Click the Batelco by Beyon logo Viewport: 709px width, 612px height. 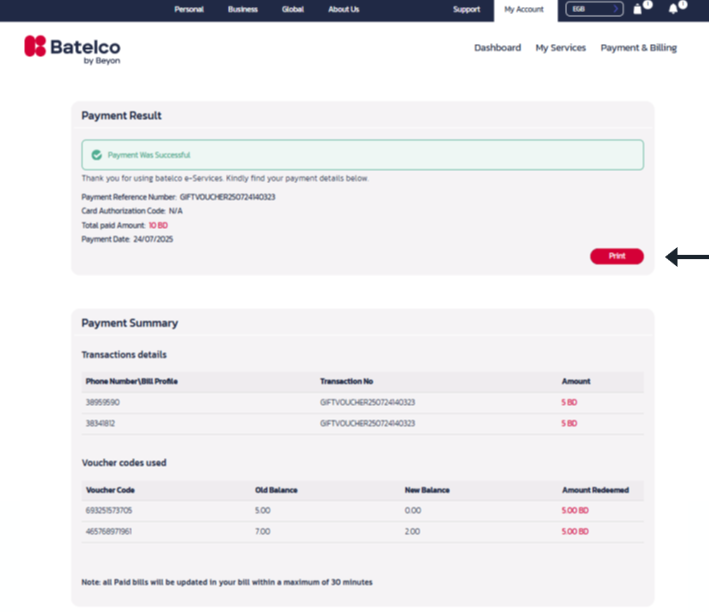pos(72,49)
